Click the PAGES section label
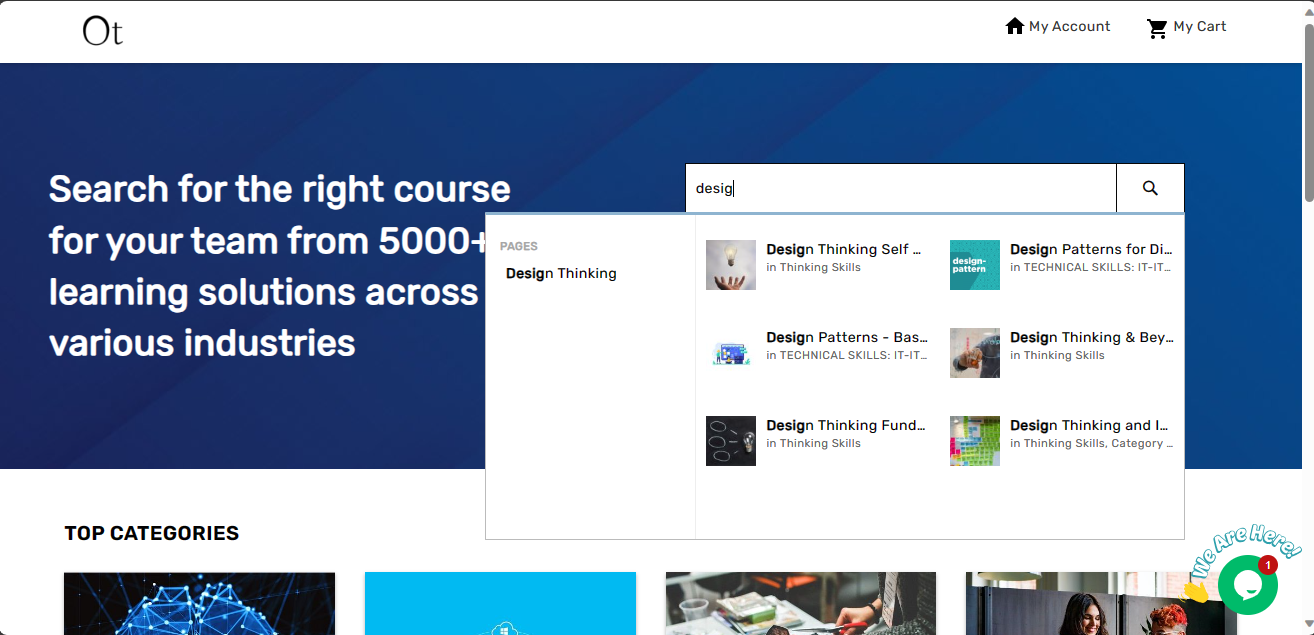The width and height of the screenshot is (1314, 635). (x=519, y=246)
